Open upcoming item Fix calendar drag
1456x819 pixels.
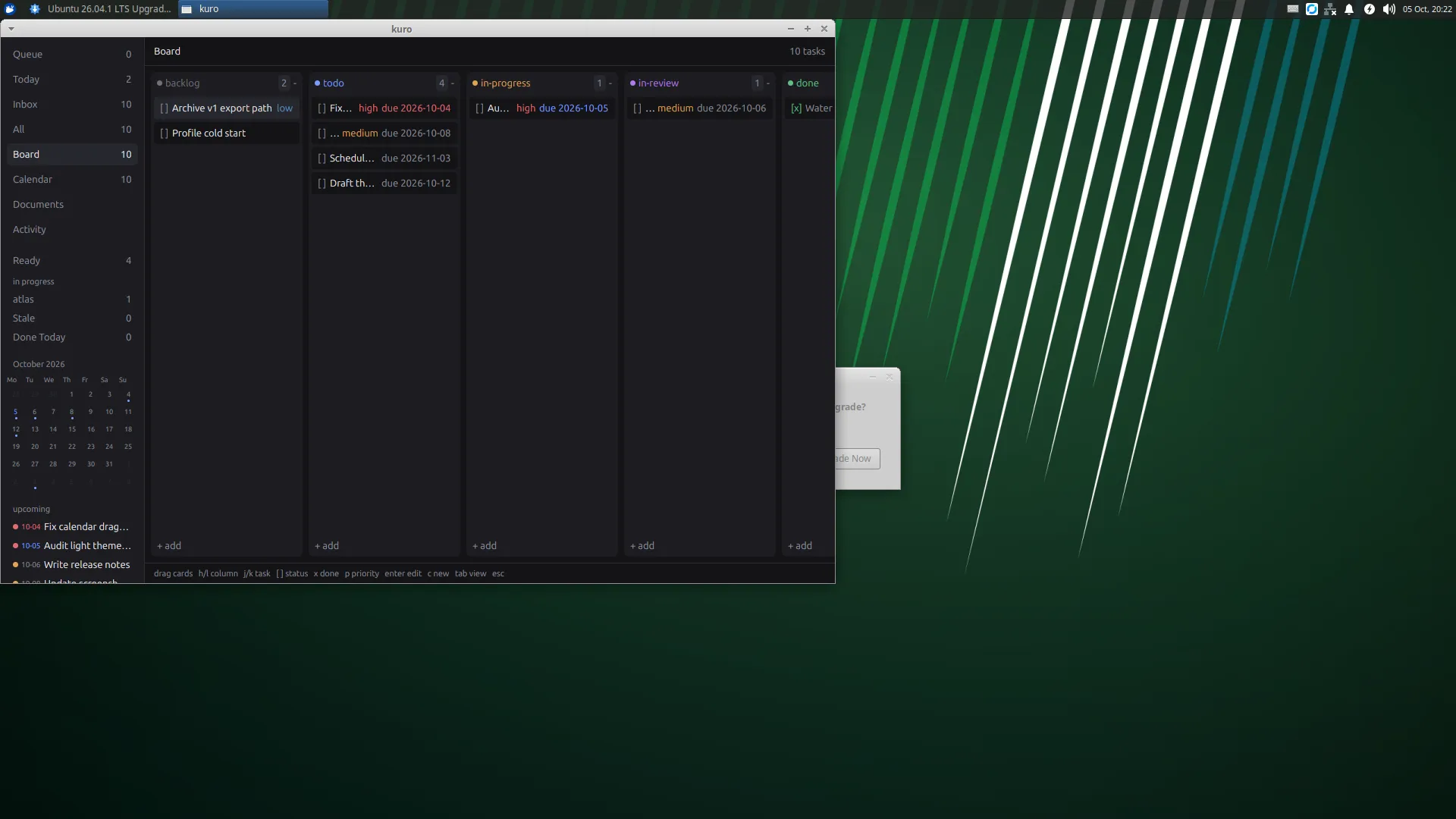point(72,527)
